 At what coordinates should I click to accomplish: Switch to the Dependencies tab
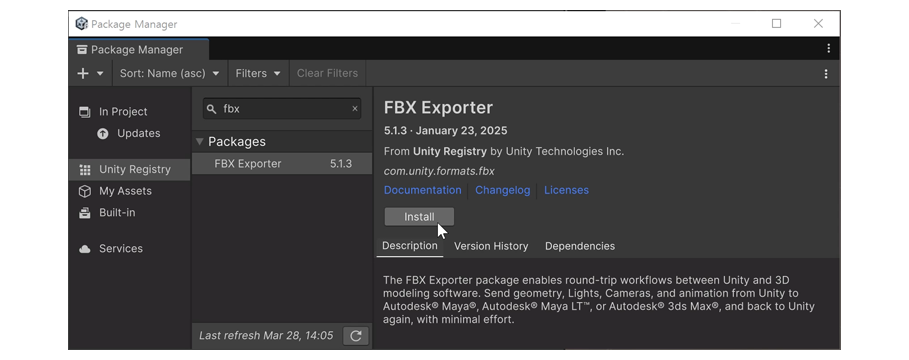click(580, 246)
